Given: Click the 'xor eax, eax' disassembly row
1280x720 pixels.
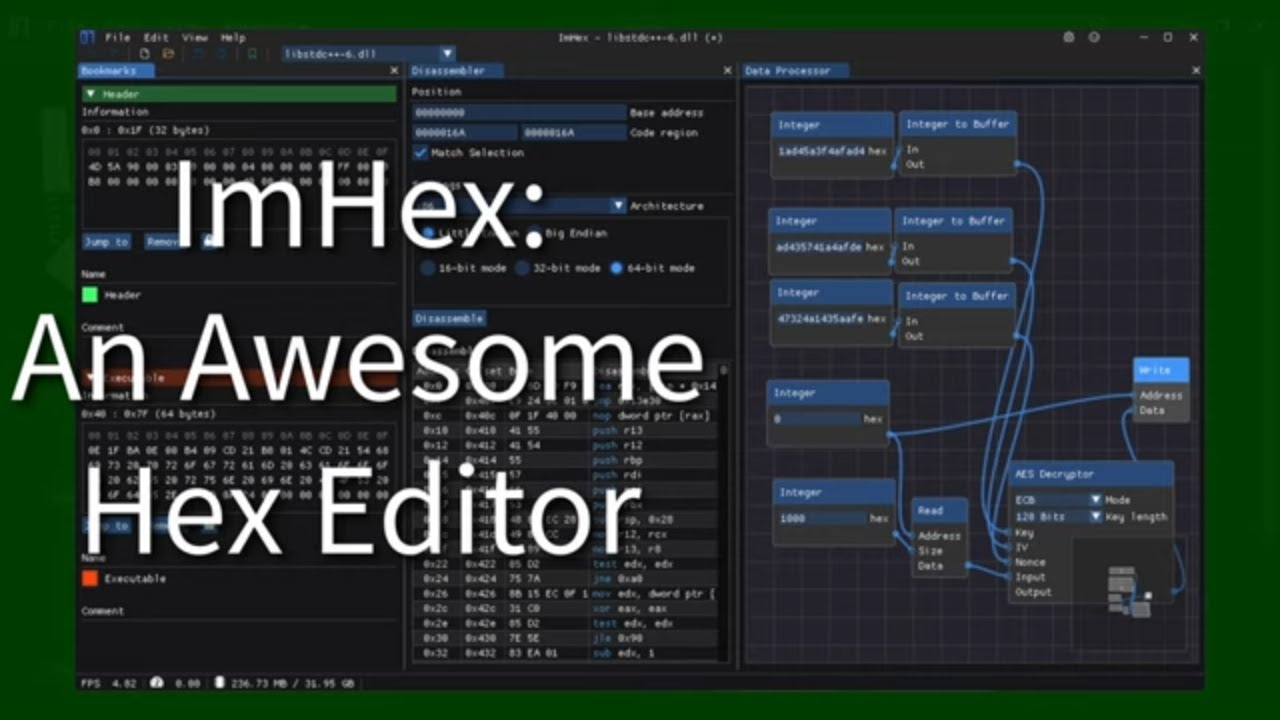Looking at the screenshot, I should pyautogui.click(x=566, y=608).
